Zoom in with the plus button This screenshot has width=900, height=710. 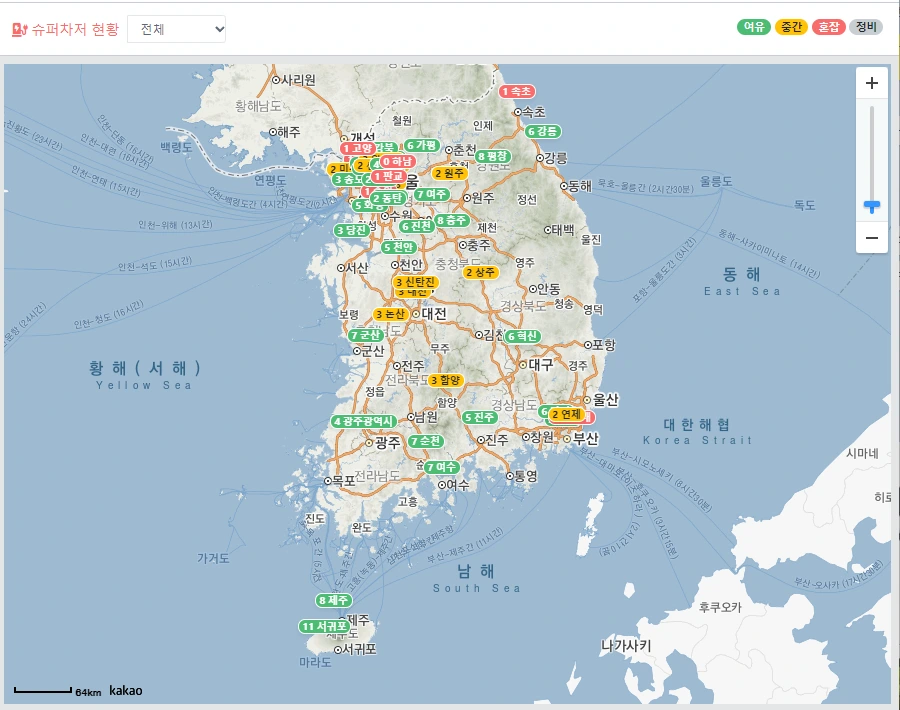pos(871,83)
